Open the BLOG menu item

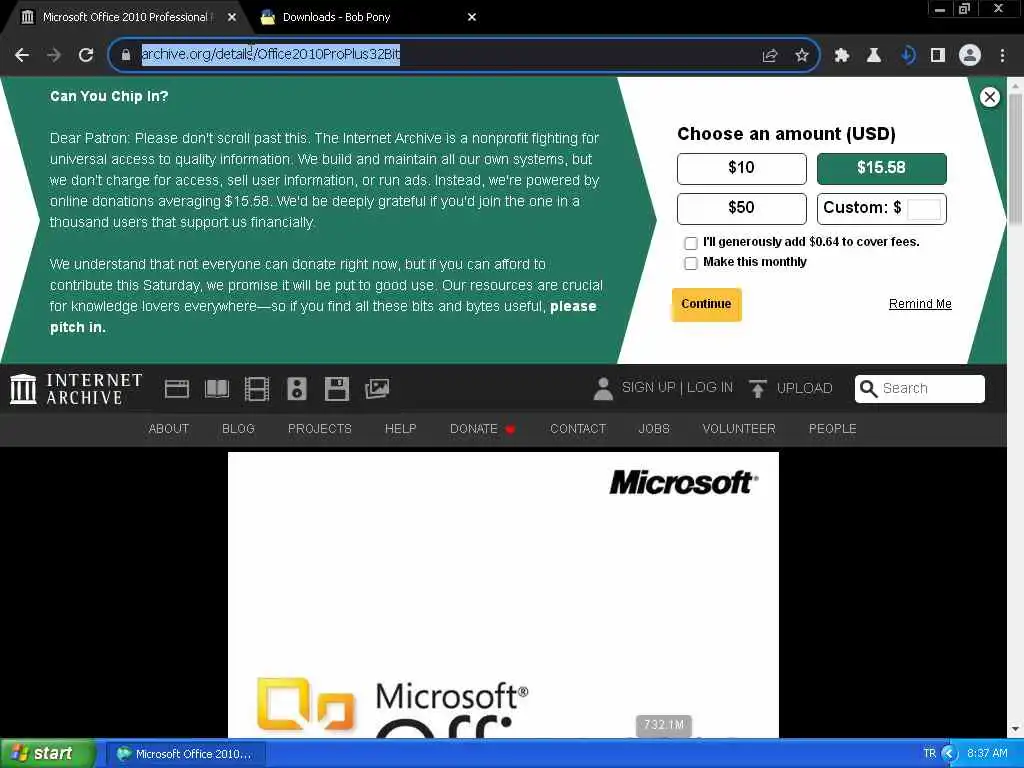pos(238,428)
